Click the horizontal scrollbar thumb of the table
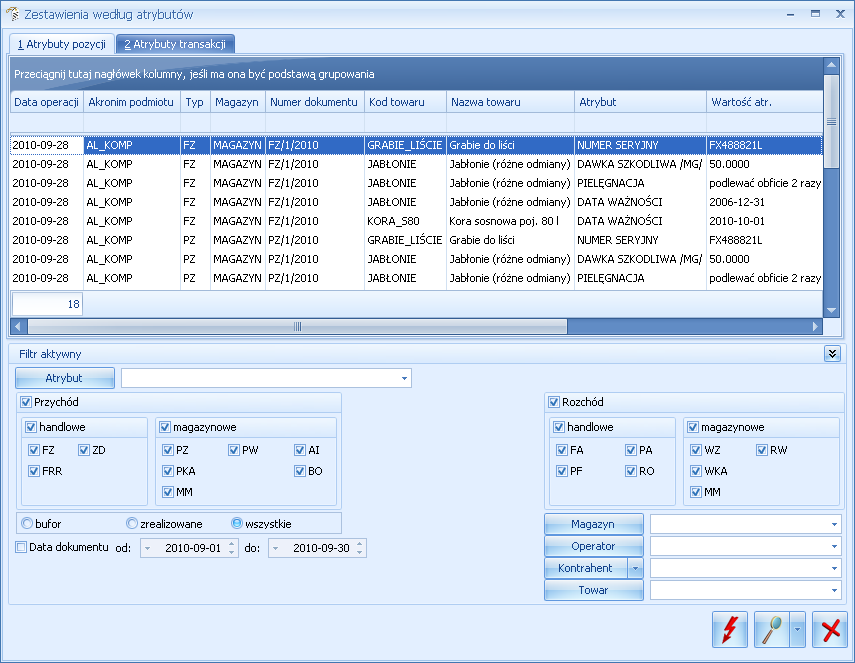855x663 pixels. [x=297, y=327]
